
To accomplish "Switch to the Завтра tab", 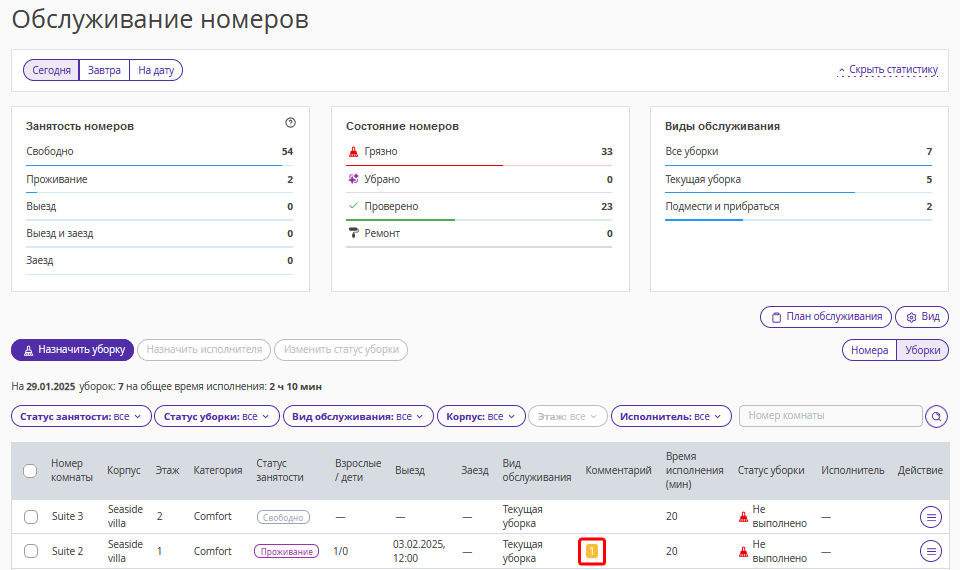I will (104, 70).
